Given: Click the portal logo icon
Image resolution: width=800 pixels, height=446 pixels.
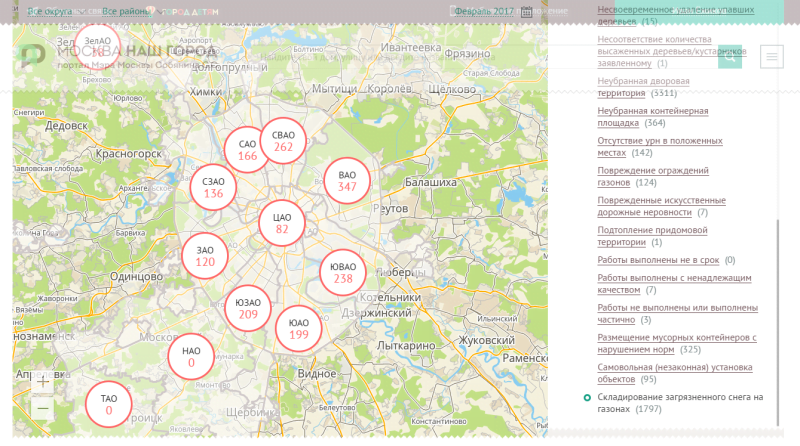Looking at the screenshot, I should 33,56.
